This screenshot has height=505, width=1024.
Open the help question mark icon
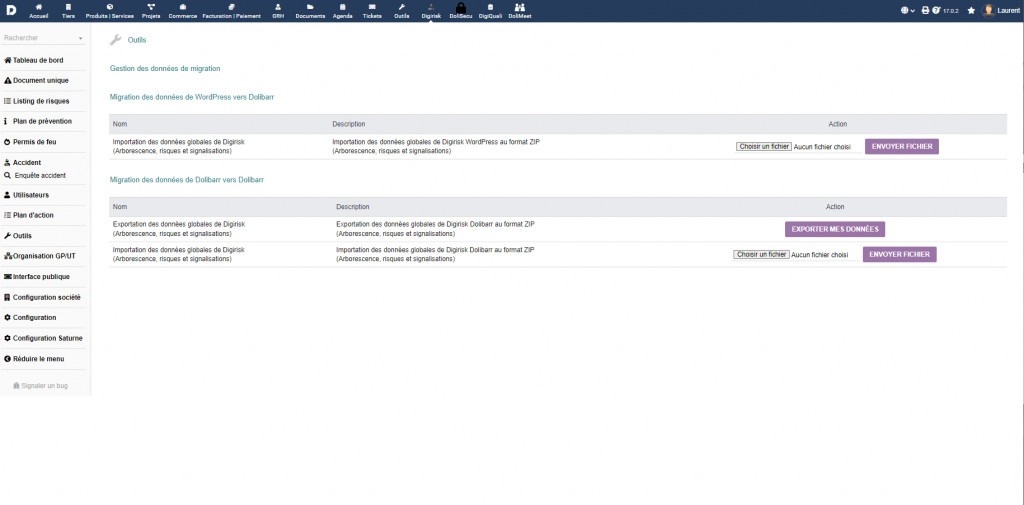pyautogui.click(x=936, y=10)
